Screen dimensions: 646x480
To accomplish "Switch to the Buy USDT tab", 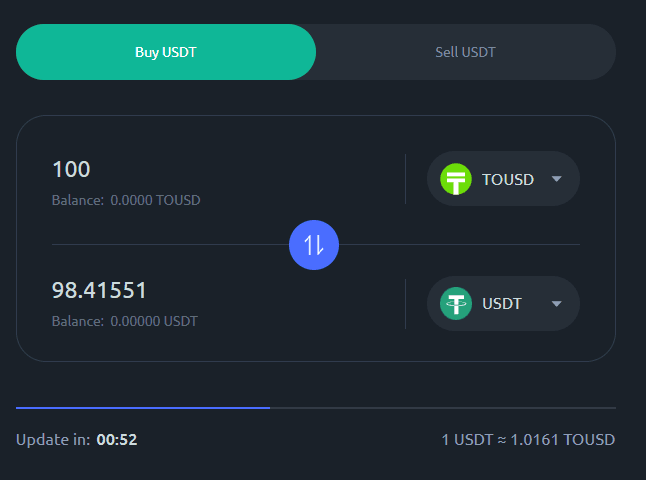I will (166, 52).
